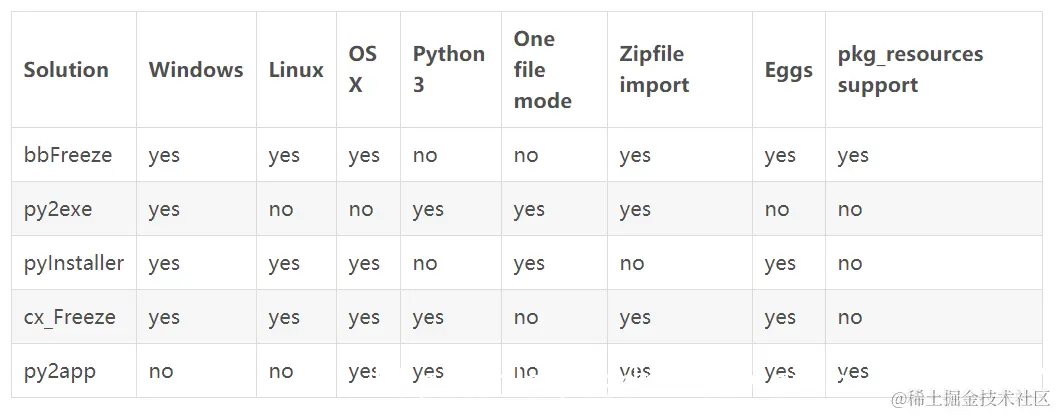The image size is (1057, 415).
Task: Click the Eggs column header
Action: pos(789,70)
